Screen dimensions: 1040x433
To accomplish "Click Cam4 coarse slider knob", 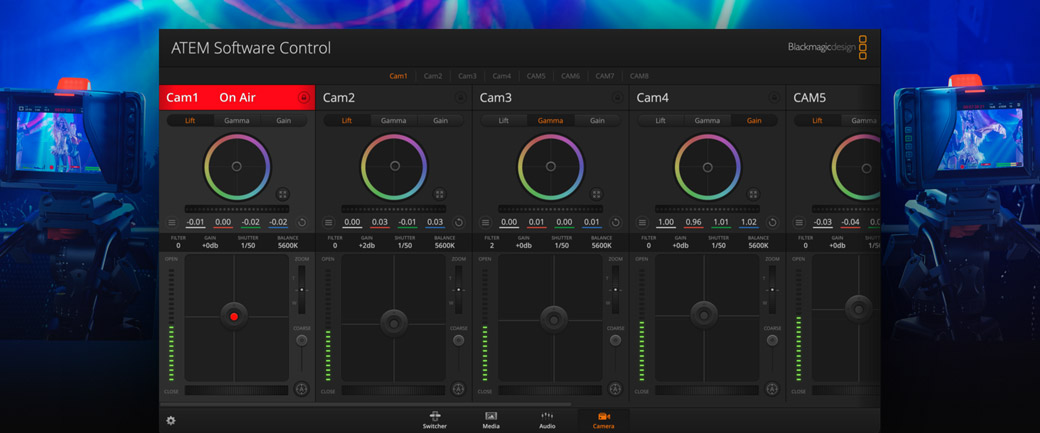I will tap(771, 341).
